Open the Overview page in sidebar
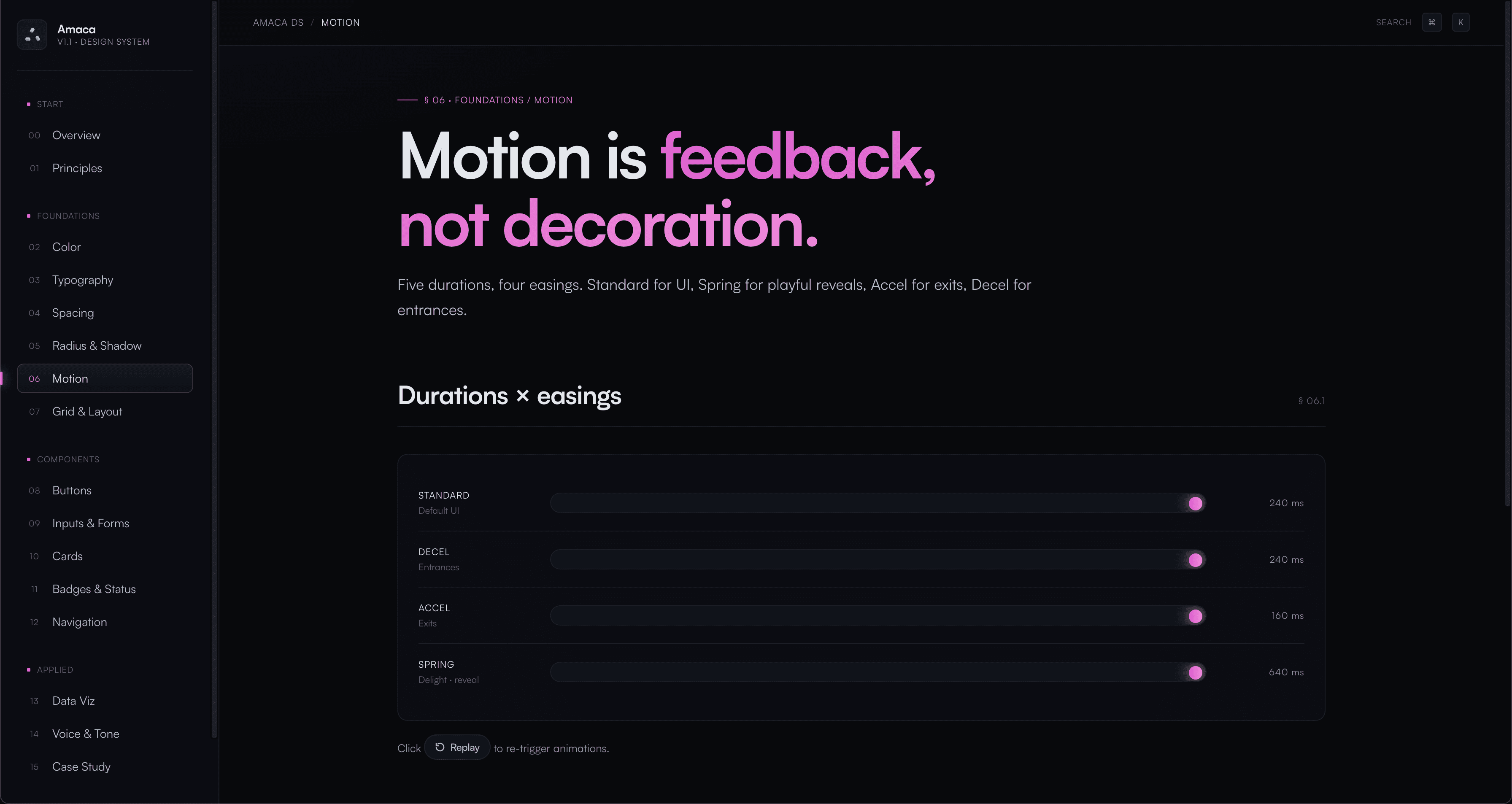Viewport: 1512px width, 804px height. (76, 135)
